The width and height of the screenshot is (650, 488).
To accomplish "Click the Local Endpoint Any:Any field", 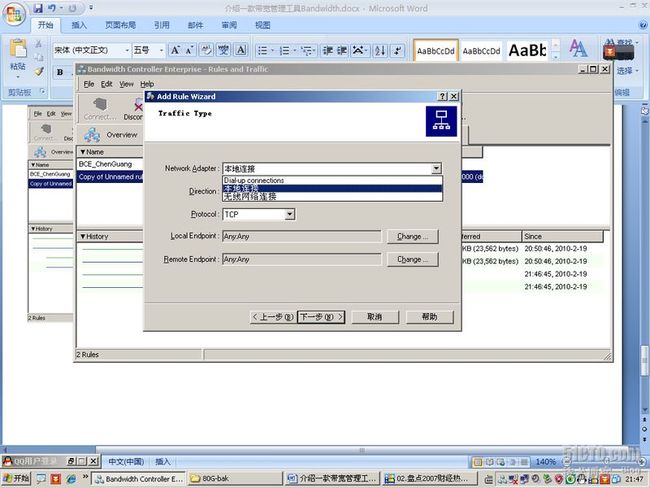I will point(301,236).
